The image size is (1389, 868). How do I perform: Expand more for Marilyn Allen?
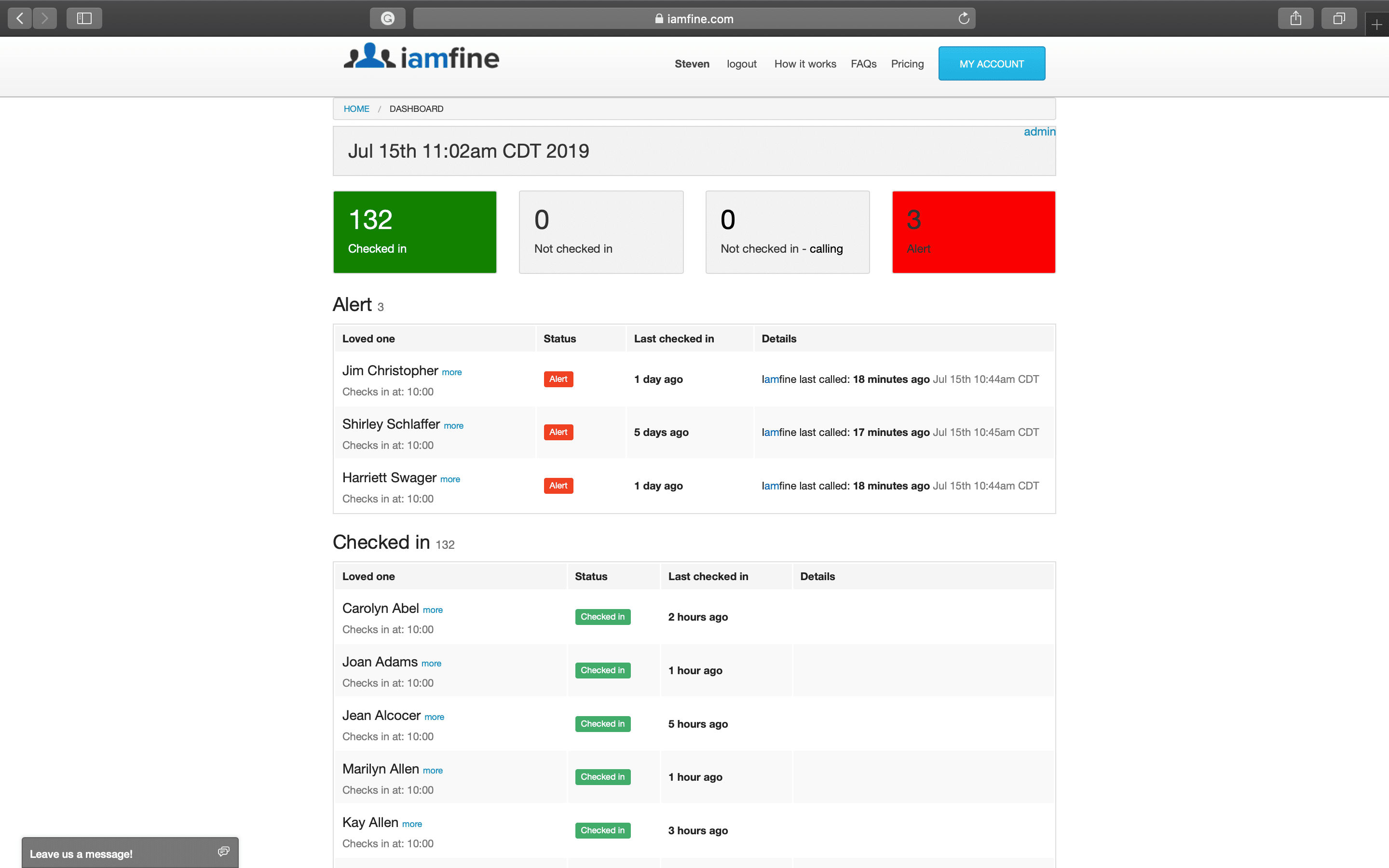[x=433, y=770]
